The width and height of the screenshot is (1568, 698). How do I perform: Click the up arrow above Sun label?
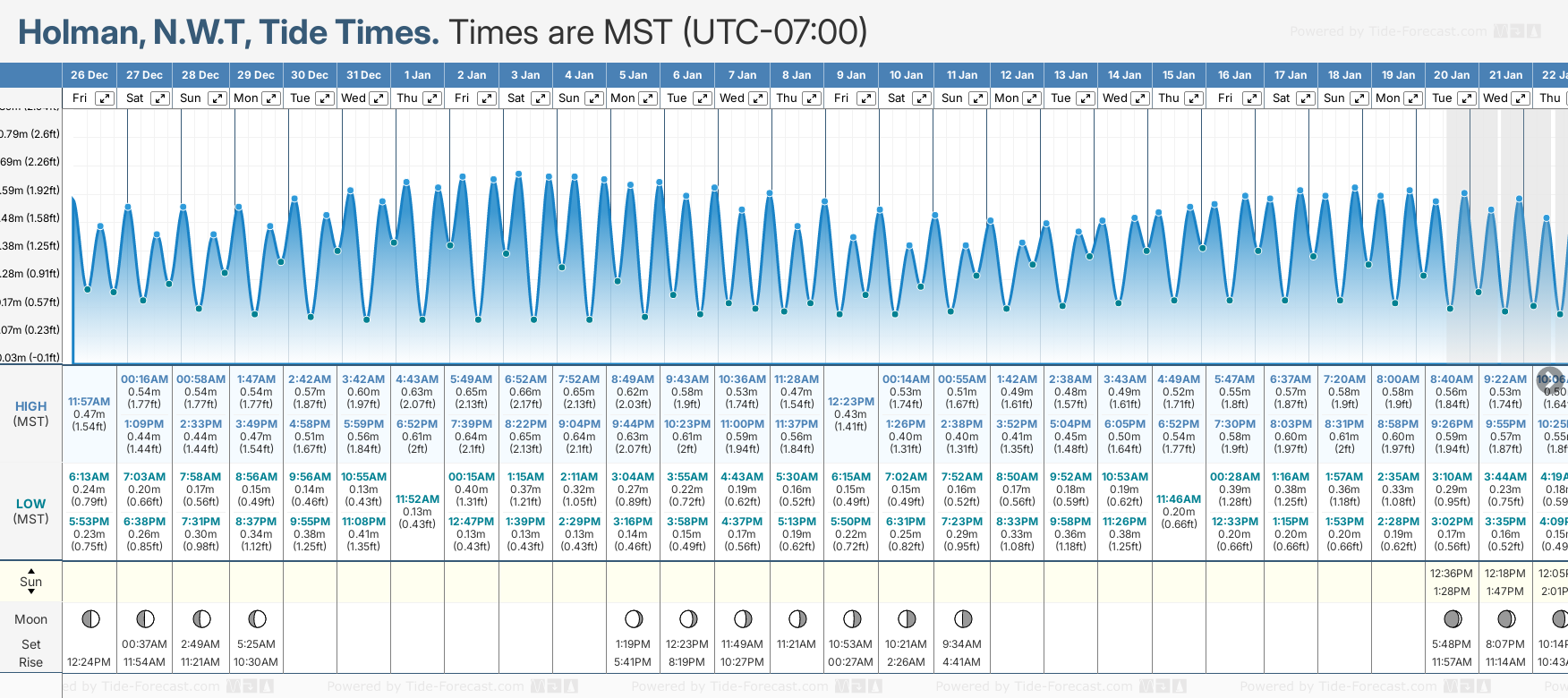click(x=31, y=570)
